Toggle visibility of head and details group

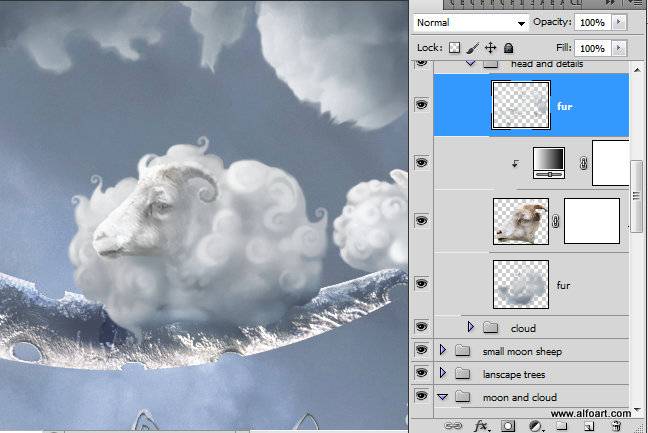coord(421,63)
